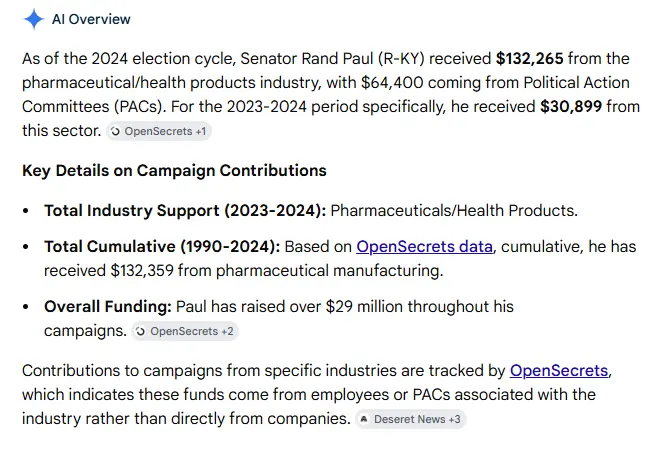Expand the +1 additional sources counter
The width and height of the screenshot is (648, 451).
[x=201, y=131]
